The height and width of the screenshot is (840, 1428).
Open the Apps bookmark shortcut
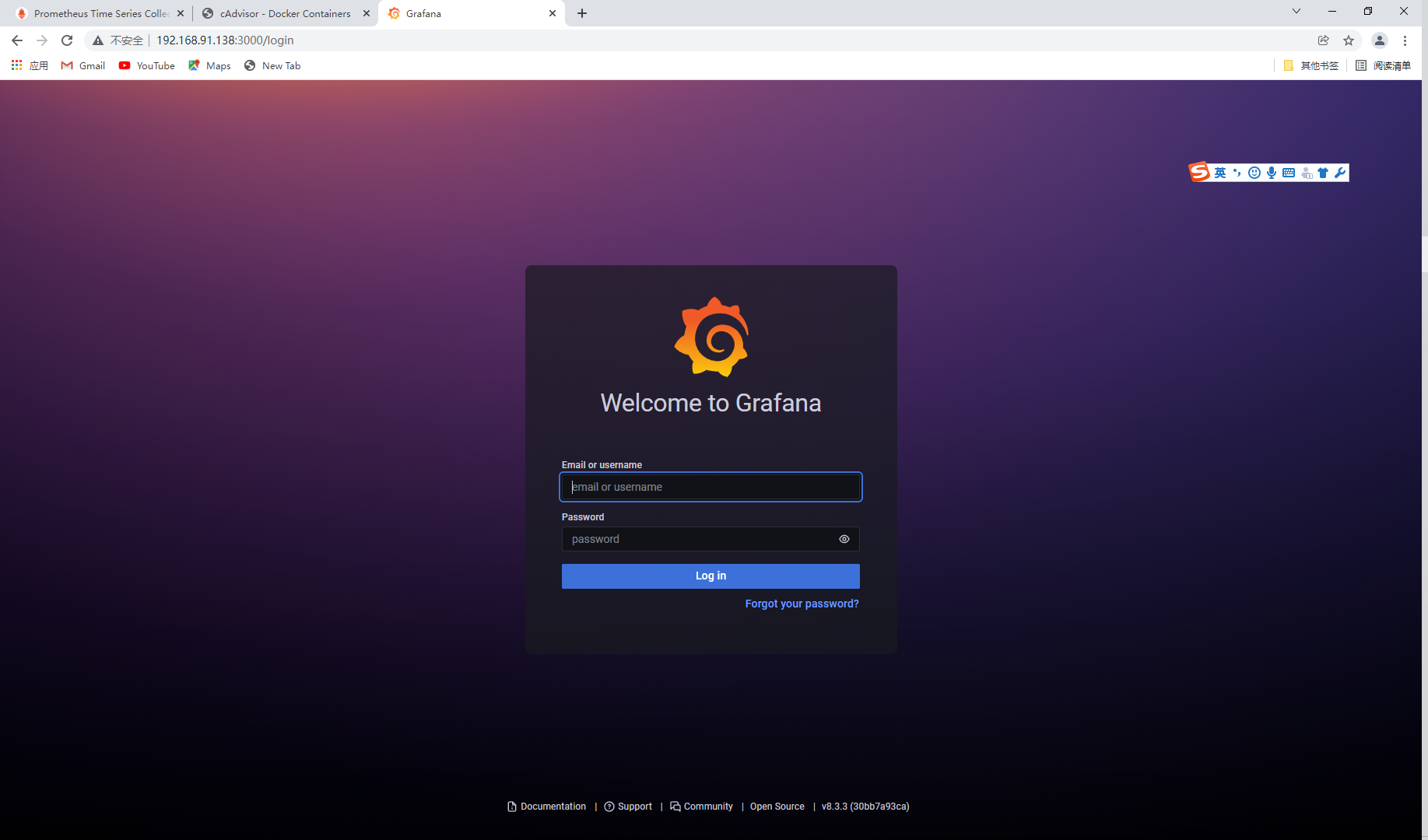coord(30,65)
